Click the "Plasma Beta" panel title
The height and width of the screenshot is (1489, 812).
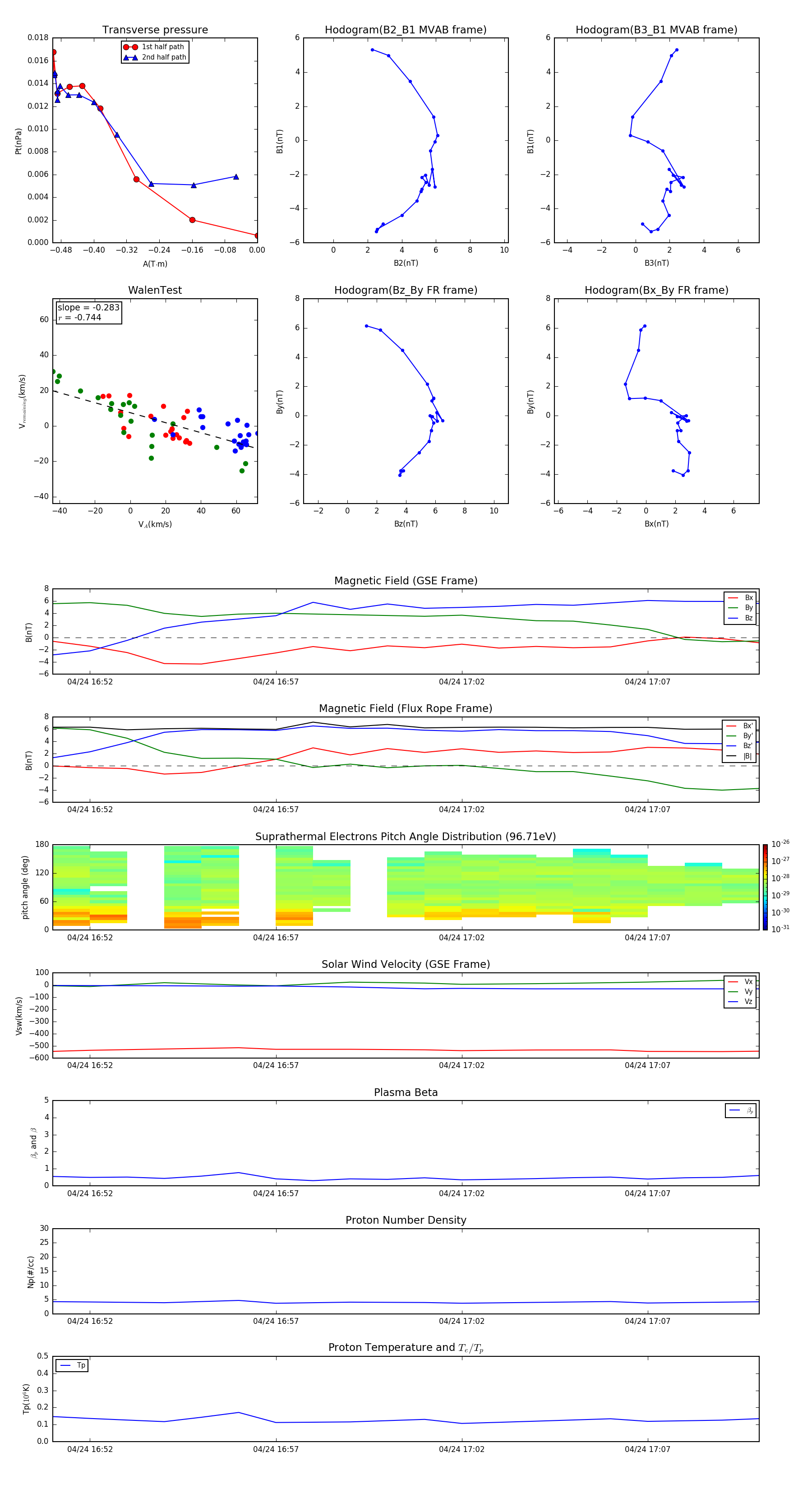coord(406,1092)
